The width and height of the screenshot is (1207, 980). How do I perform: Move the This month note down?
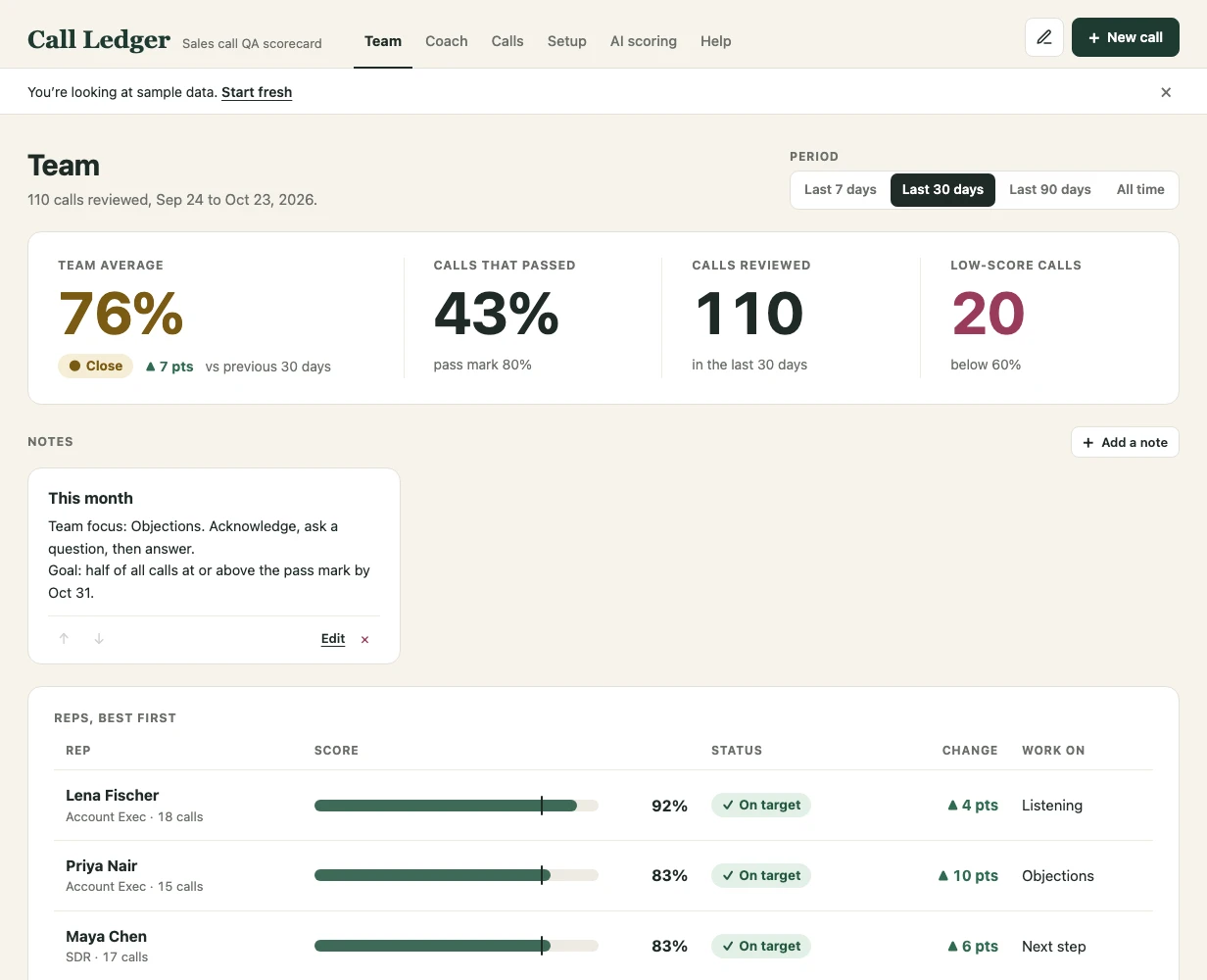click(99, 639)
